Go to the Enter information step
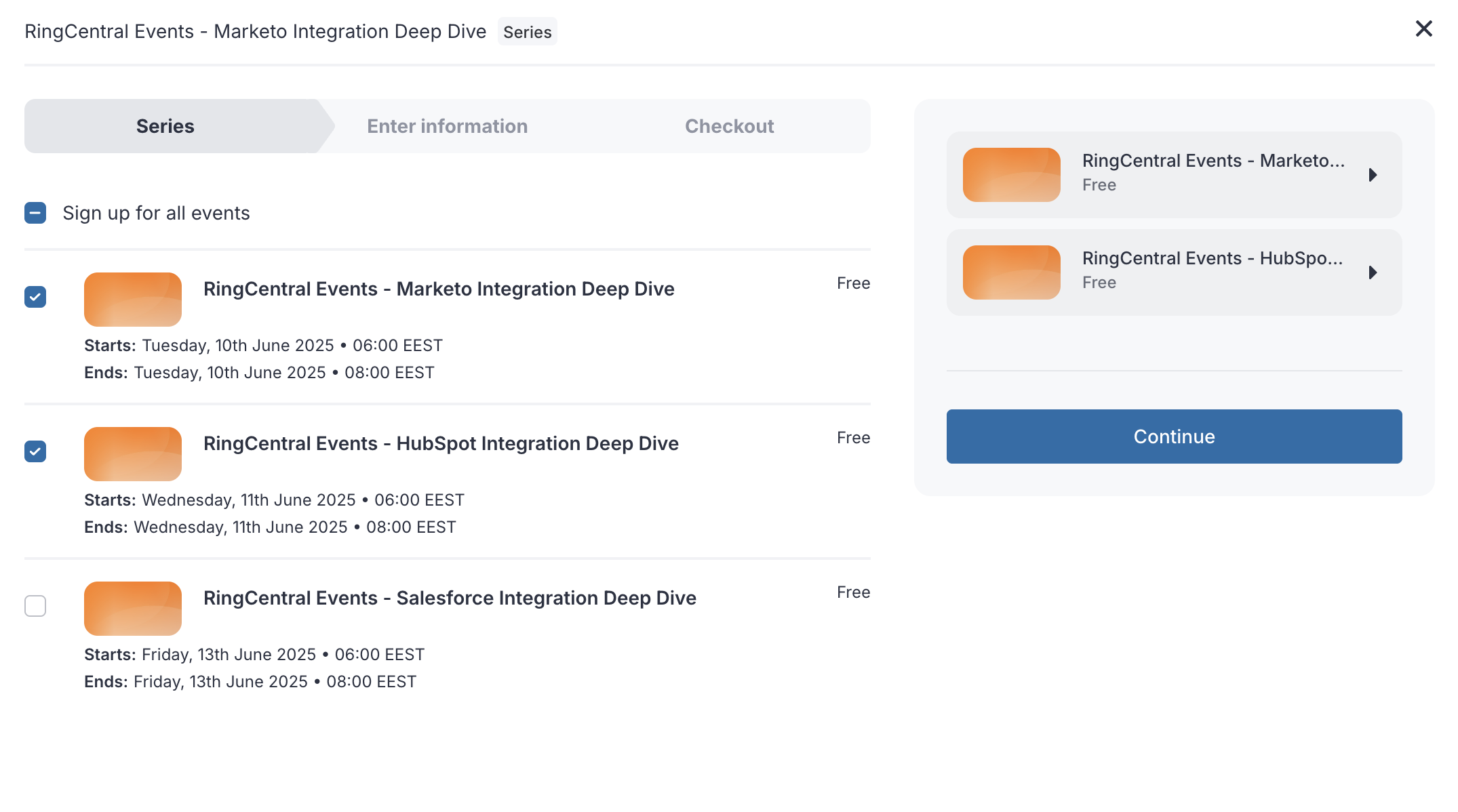This screenshot has height=812, width=1458. [x=448, y=126]
